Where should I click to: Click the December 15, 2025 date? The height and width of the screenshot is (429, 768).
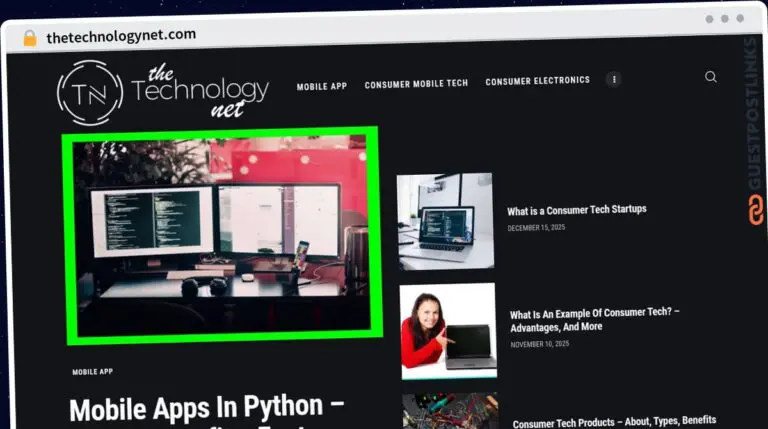[x=536, y=228]
